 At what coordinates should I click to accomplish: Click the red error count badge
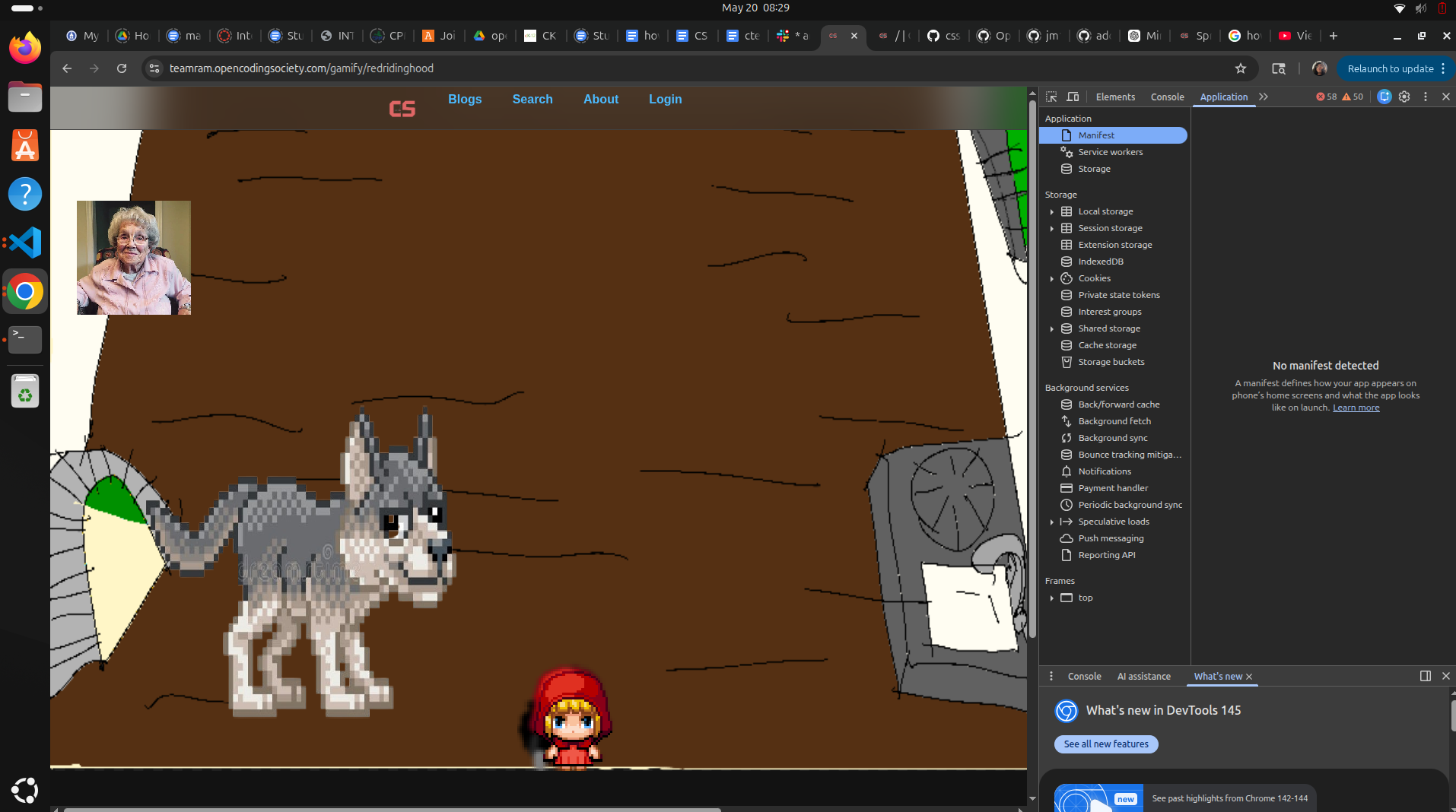click(1326, 97)
